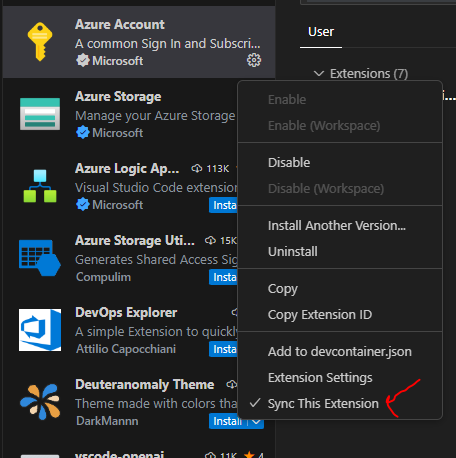
Task: Select the Azure Logic Apps icon
Action: click(x=40, y=186)
